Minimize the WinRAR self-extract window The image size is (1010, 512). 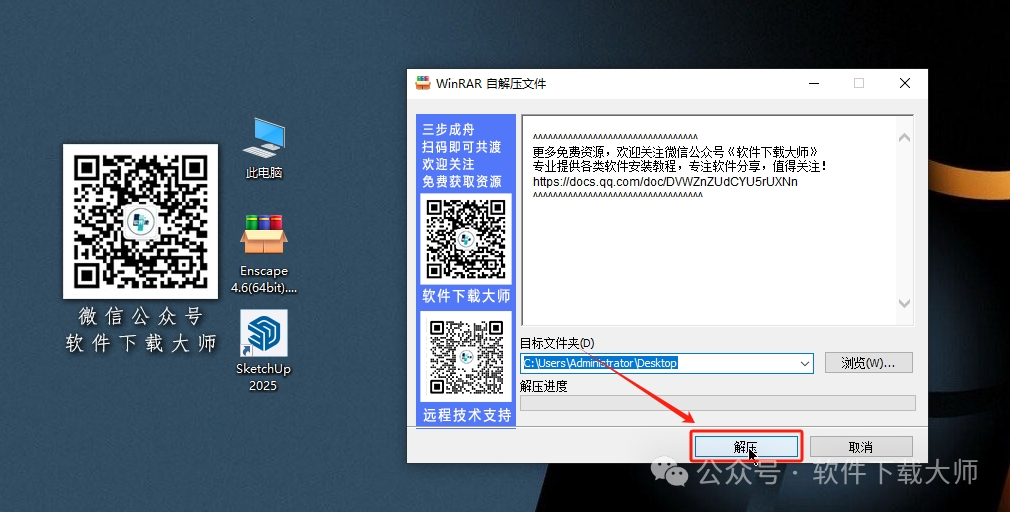pos(814,83)
